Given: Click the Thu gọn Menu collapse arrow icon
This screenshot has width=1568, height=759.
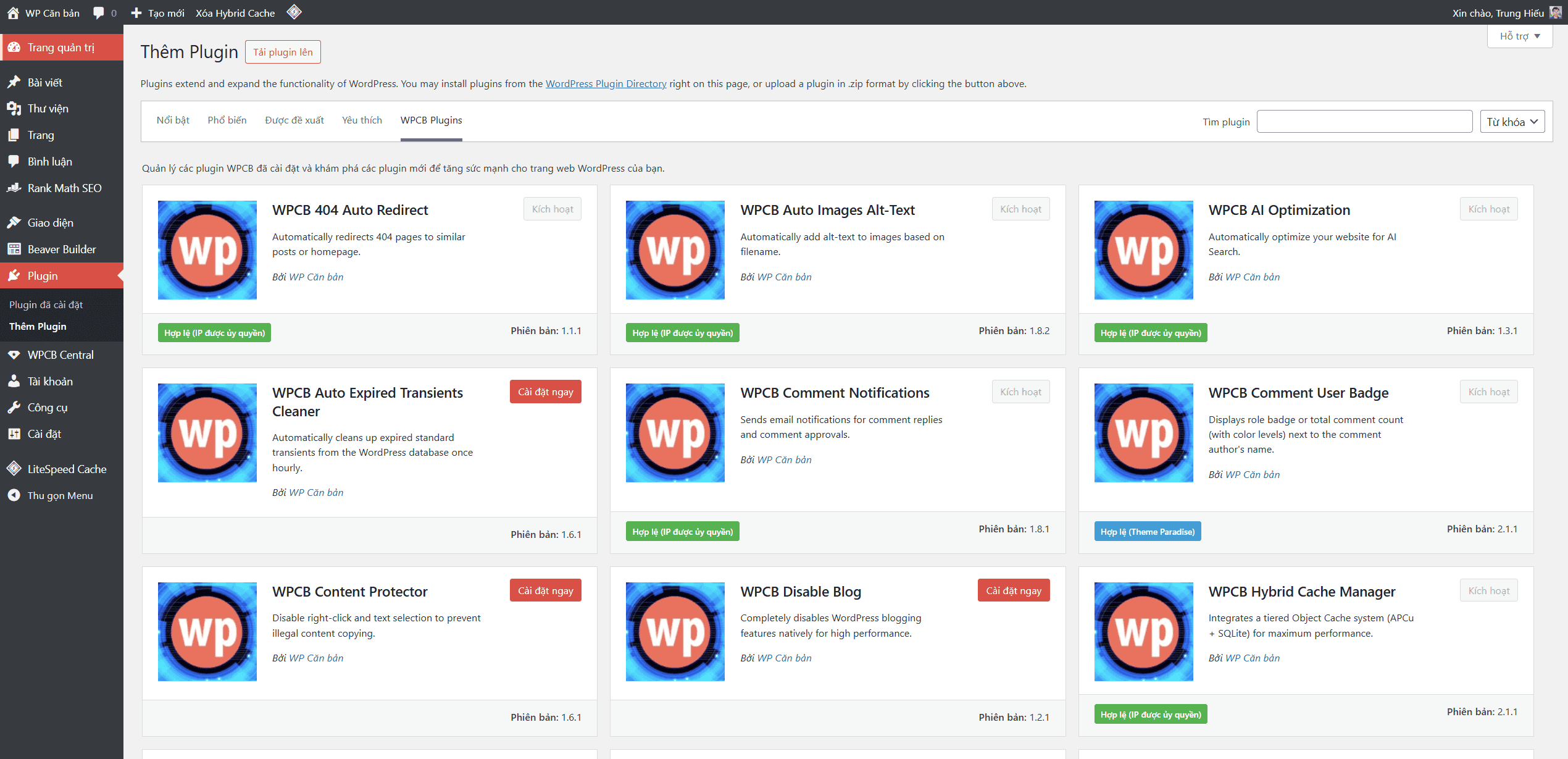Looking at the screenshot, I should [14, 495].
